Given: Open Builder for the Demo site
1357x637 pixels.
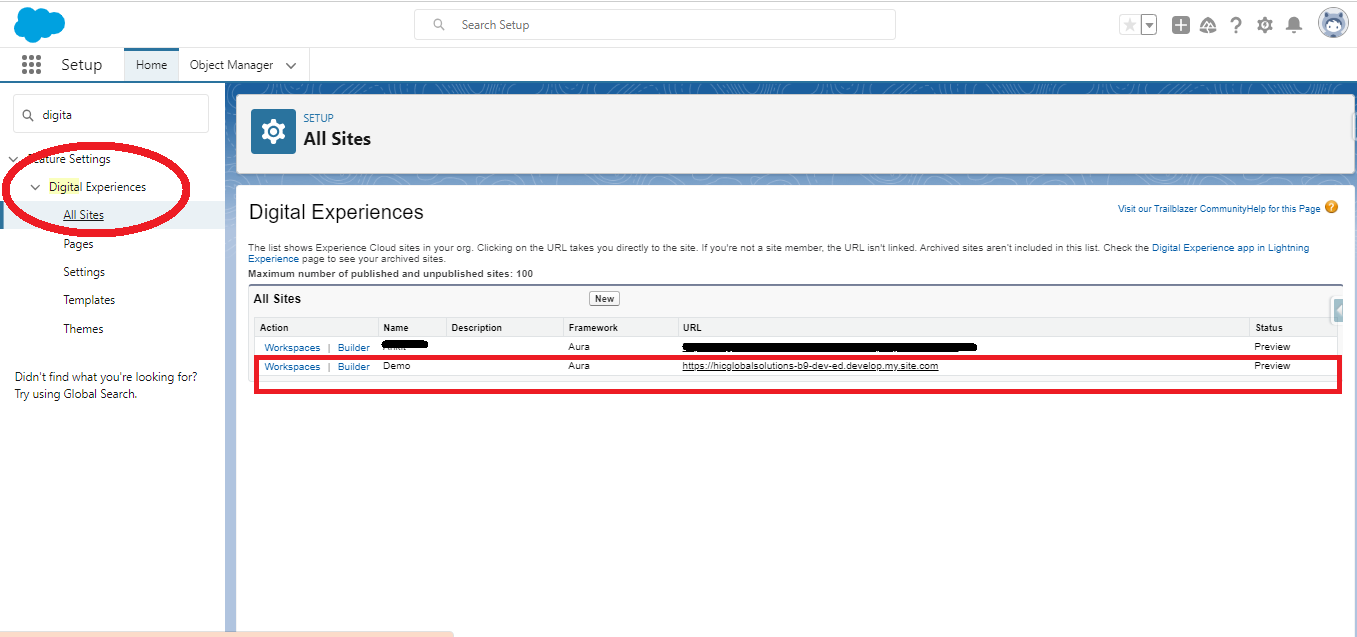Looking at the screenshot, I should point(353,367).
